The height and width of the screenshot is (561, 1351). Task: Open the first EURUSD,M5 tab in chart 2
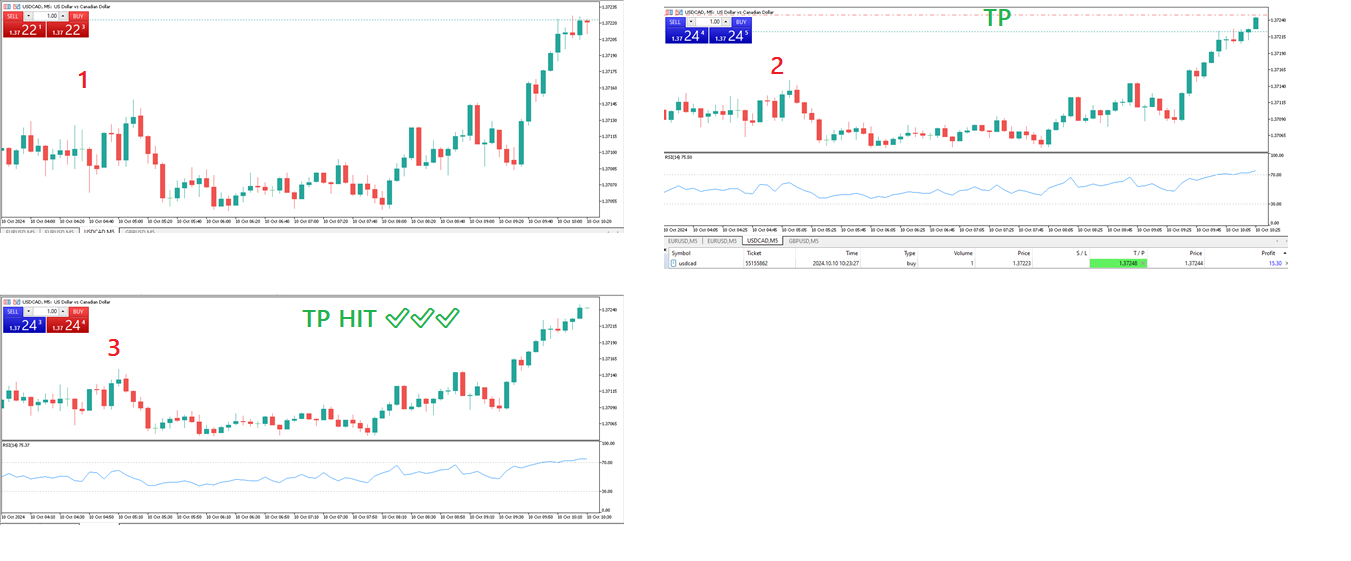(x=685, y=241)
